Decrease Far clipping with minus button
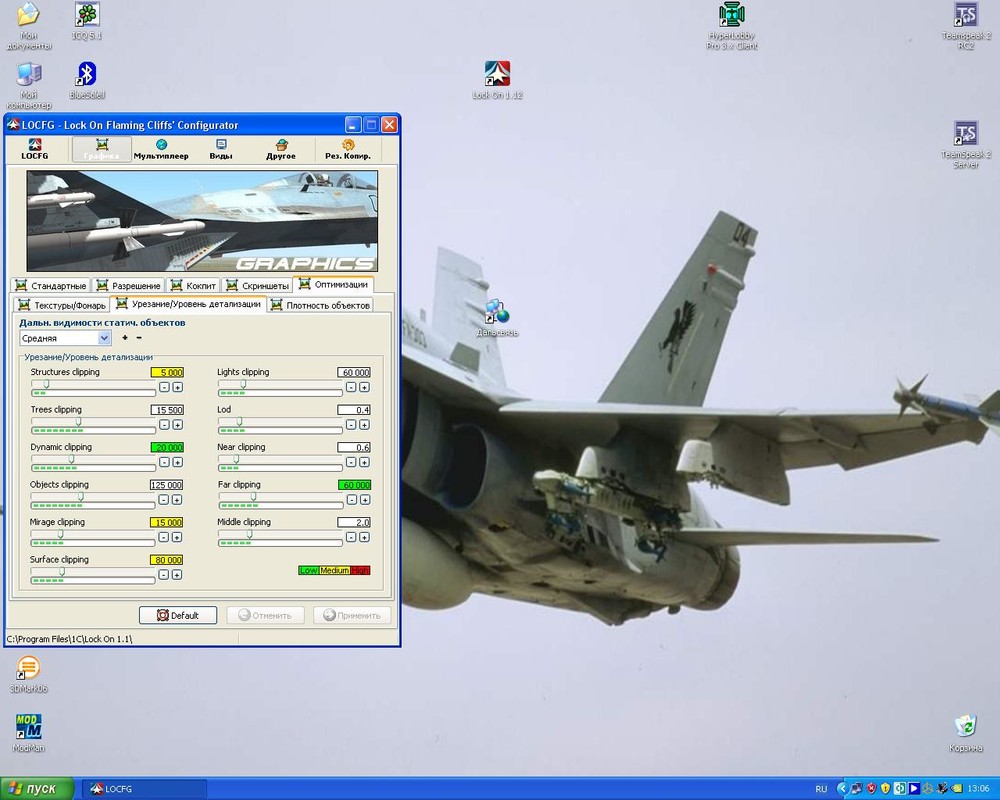Image resolution: width=1000 pixels, height=800 pixels. tap(351, 500)
